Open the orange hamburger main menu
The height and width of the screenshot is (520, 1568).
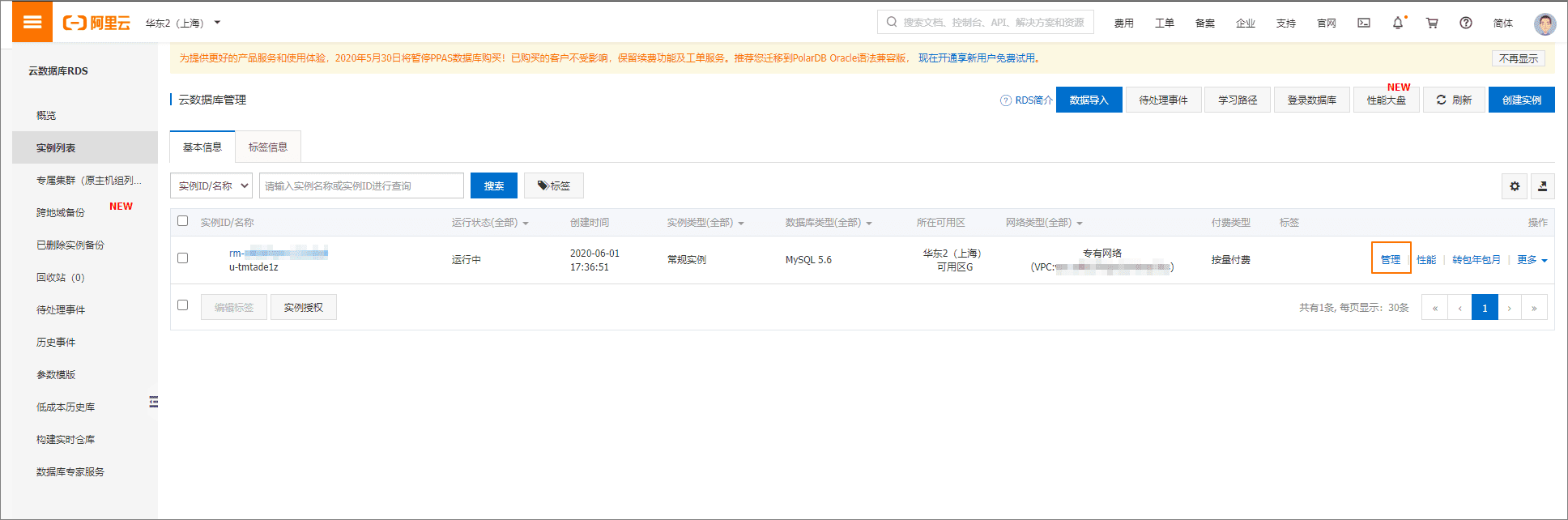pos(32,22)
